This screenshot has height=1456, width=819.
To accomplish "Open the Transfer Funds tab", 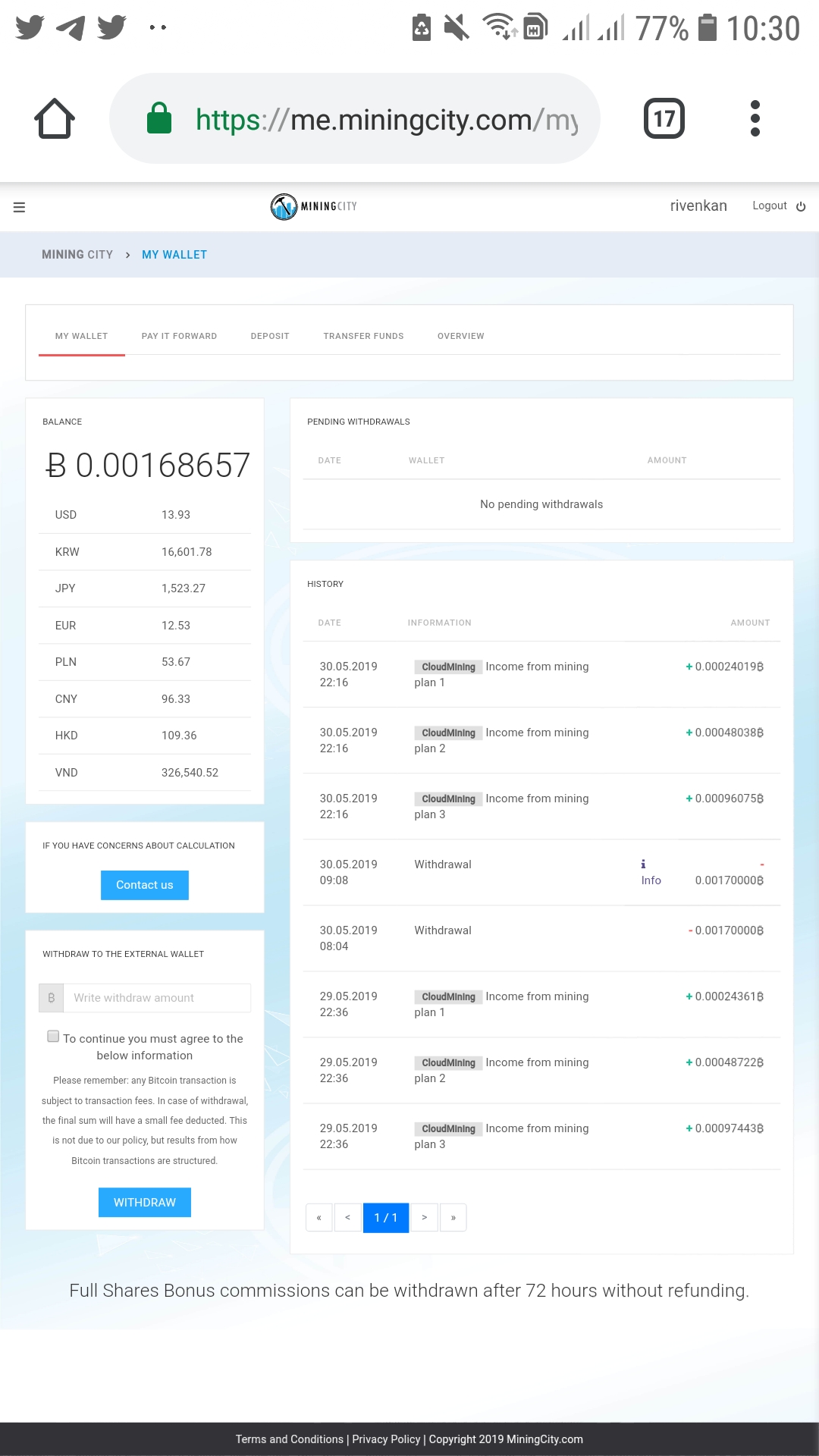I will (363, 336).
